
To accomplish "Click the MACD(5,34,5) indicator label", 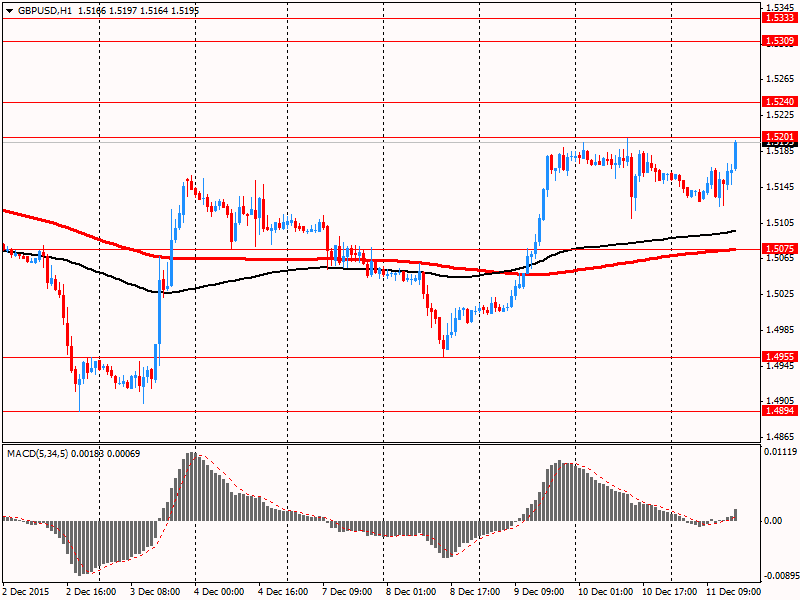I will pyautogui.click(x=37, y=454).
